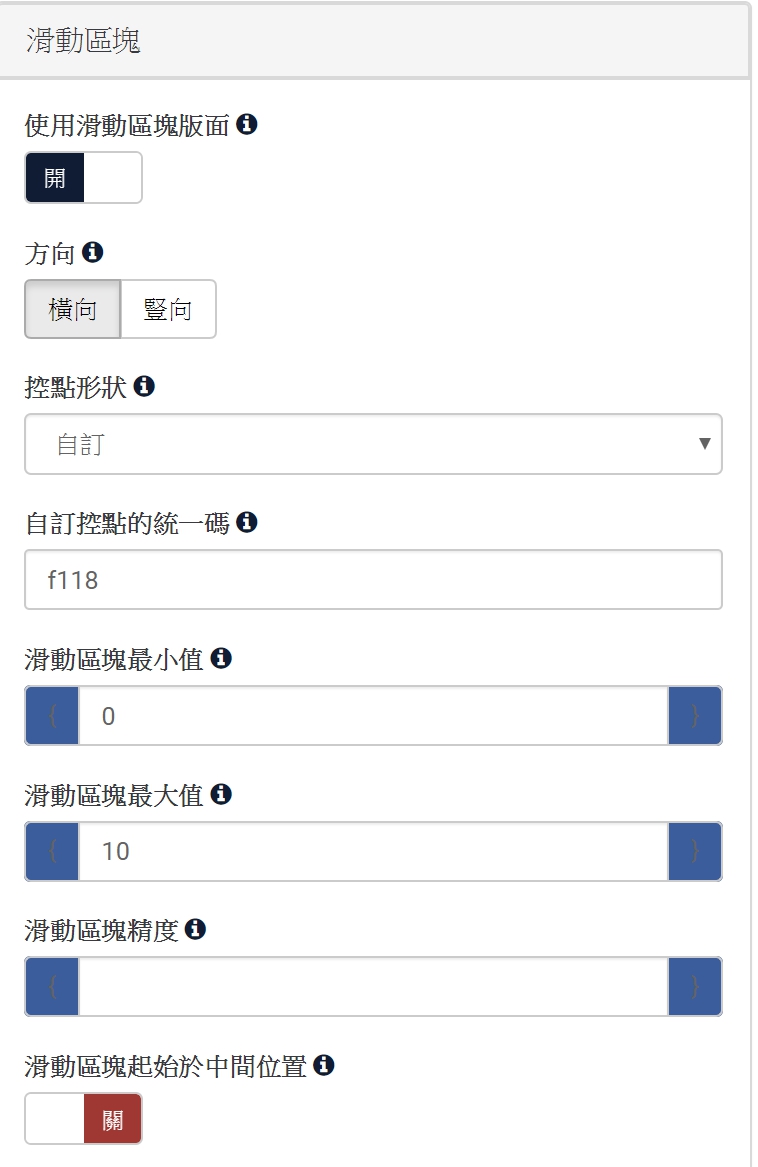Click the 滑動區塊最大值 field showing 10
This screenshot has height=1167, width=758.
click(x=373, y=852)
